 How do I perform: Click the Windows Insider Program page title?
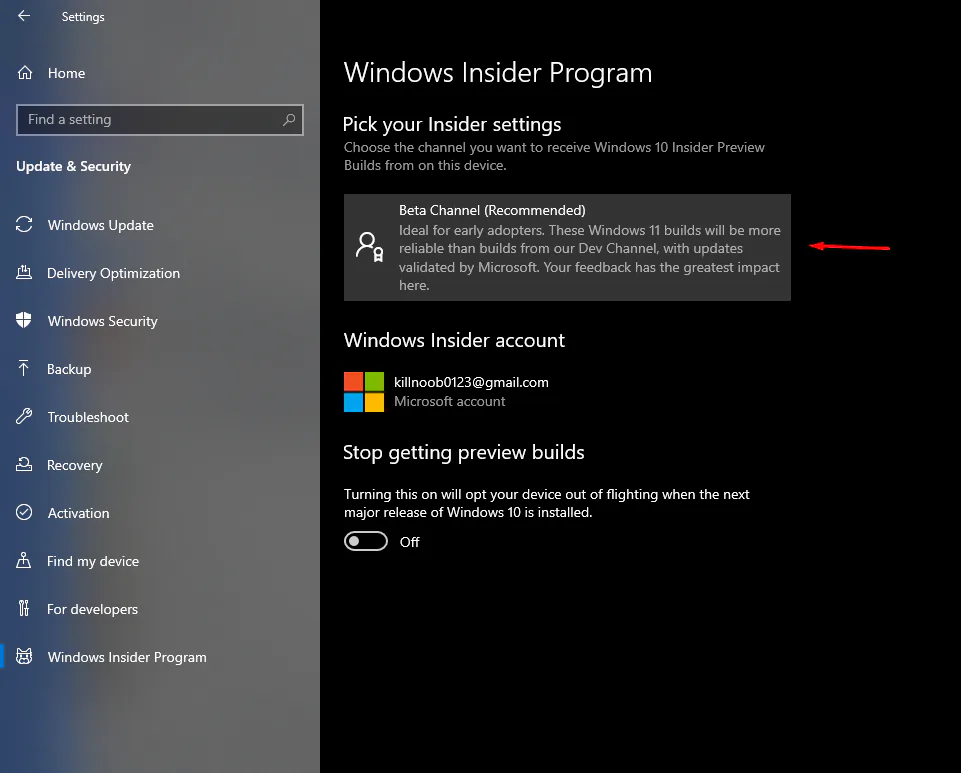tap(498, 73)
